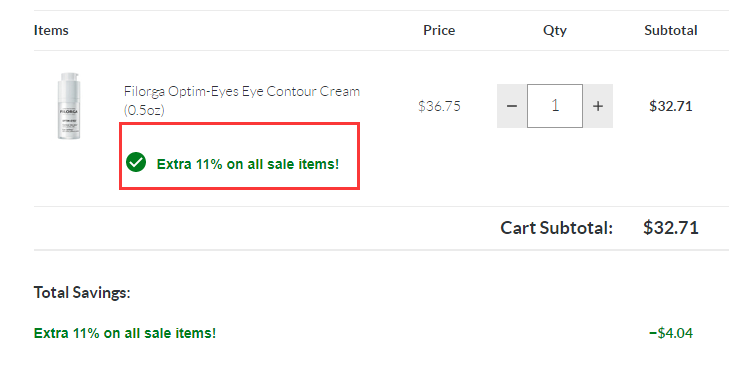The height and width of the screenshot is (369, 729).
Task: Click the Subtotal column header
Action: pos(670,30)
